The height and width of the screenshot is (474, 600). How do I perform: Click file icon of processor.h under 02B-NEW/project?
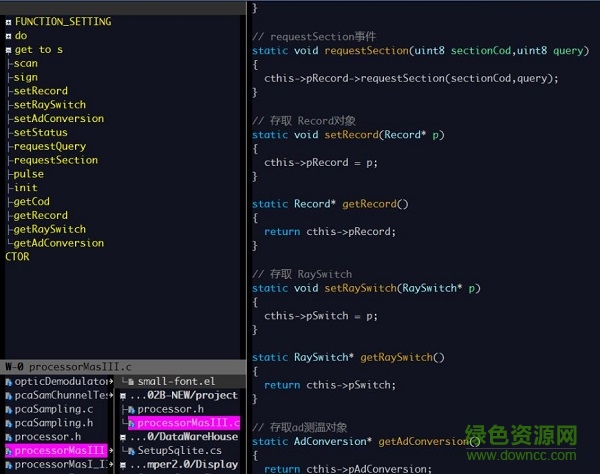click(x=132, y=410)
